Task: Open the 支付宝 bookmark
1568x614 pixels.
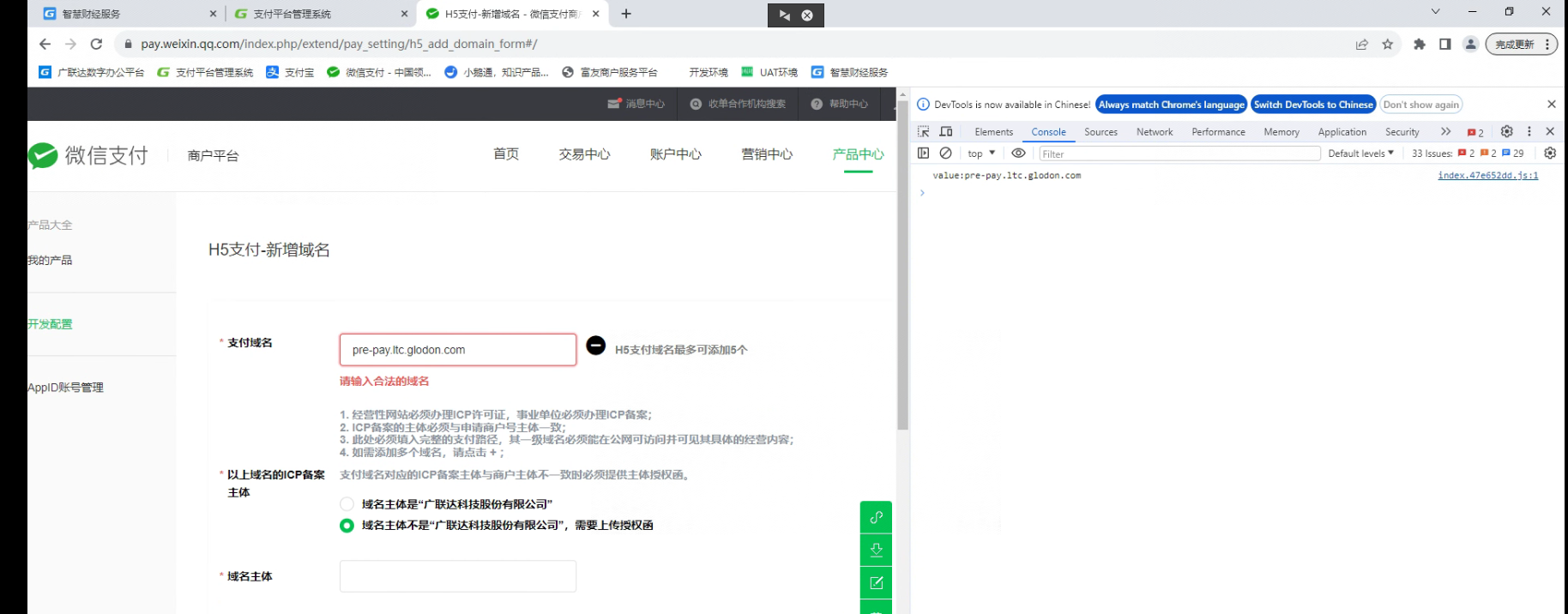Action: pyautogui.click(x=290, y=72)
